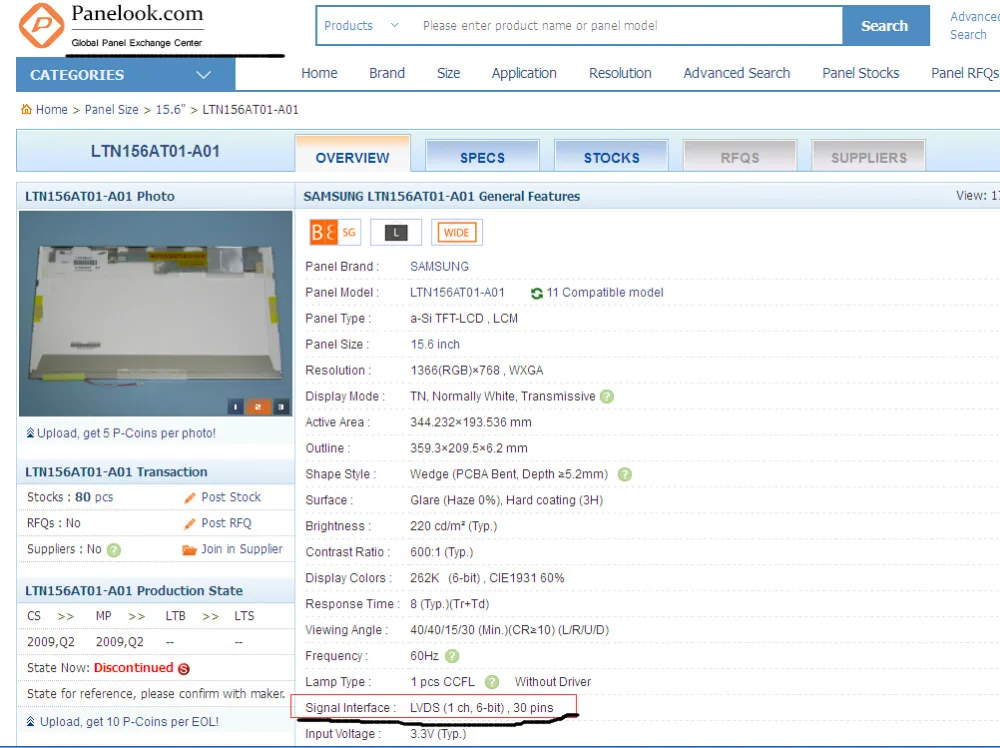Screen dimensions: 1000x748
Task: Open the Brand nav menu
Action: tap(386, 73)
